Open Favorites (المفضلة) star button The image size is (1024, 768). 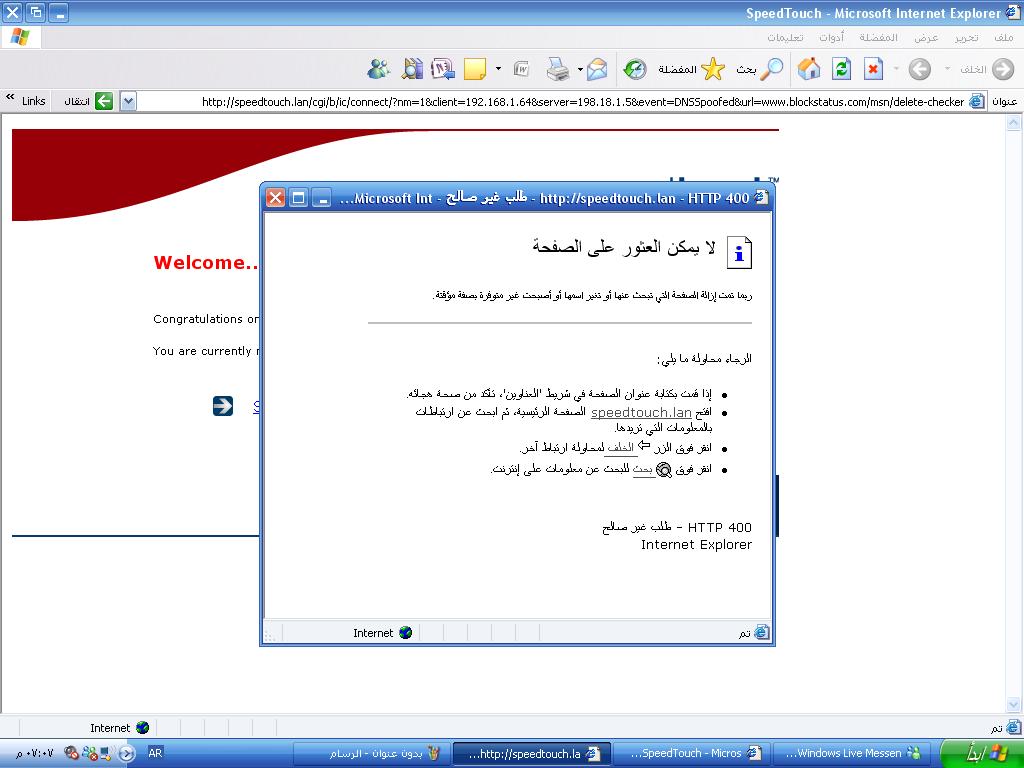tap(692, 69)
